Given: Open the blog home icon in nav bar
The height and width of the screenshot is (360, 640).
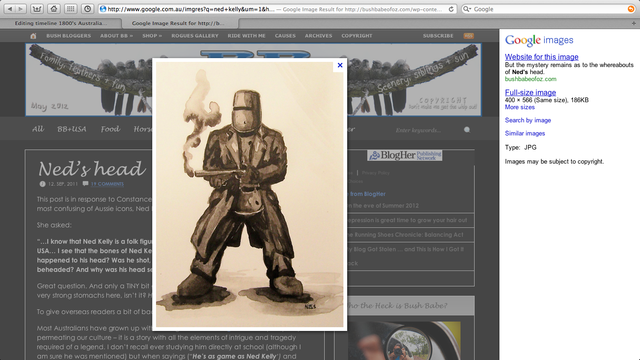Looking at the screenshot, I should tap(33, 36).
